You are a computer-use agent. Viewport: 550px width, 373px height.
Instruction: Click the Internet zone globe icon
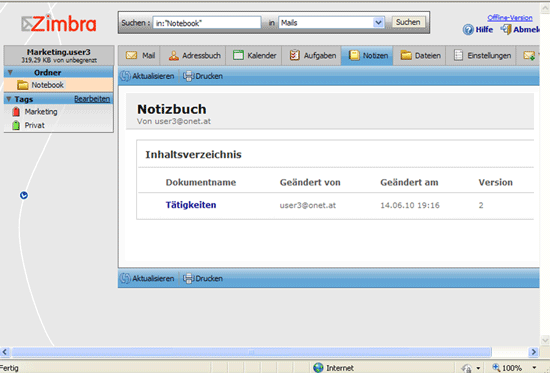[x=318, y=367]
